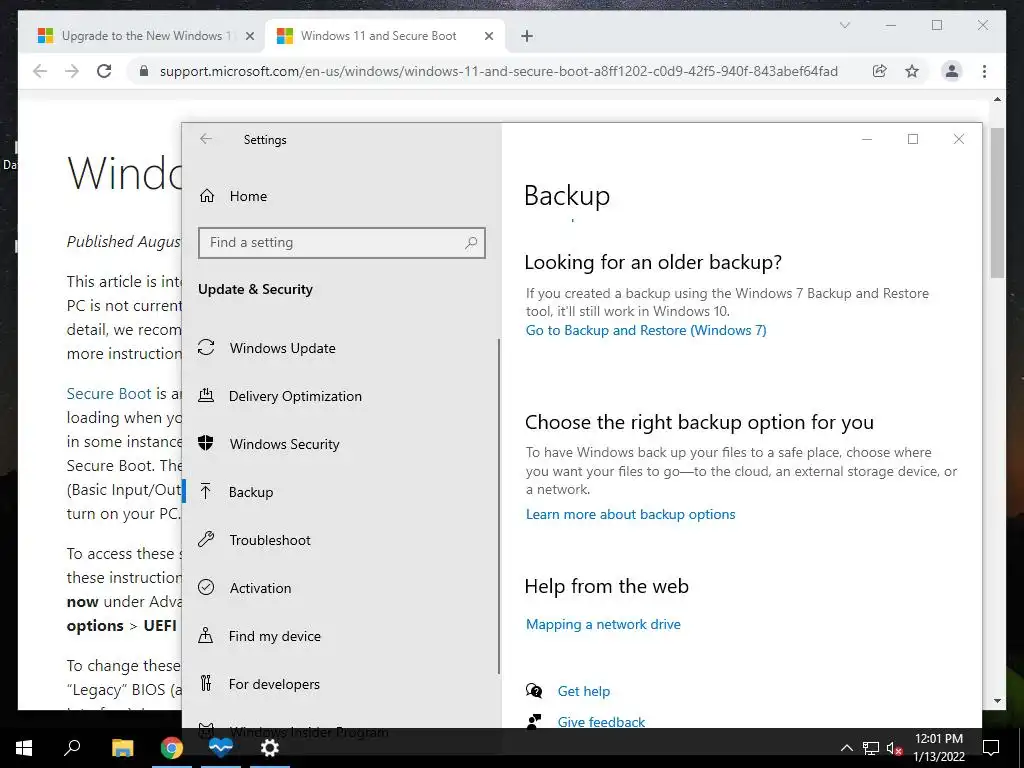
Task: Click the Chrome address bar URL
Action: point(498,71)
